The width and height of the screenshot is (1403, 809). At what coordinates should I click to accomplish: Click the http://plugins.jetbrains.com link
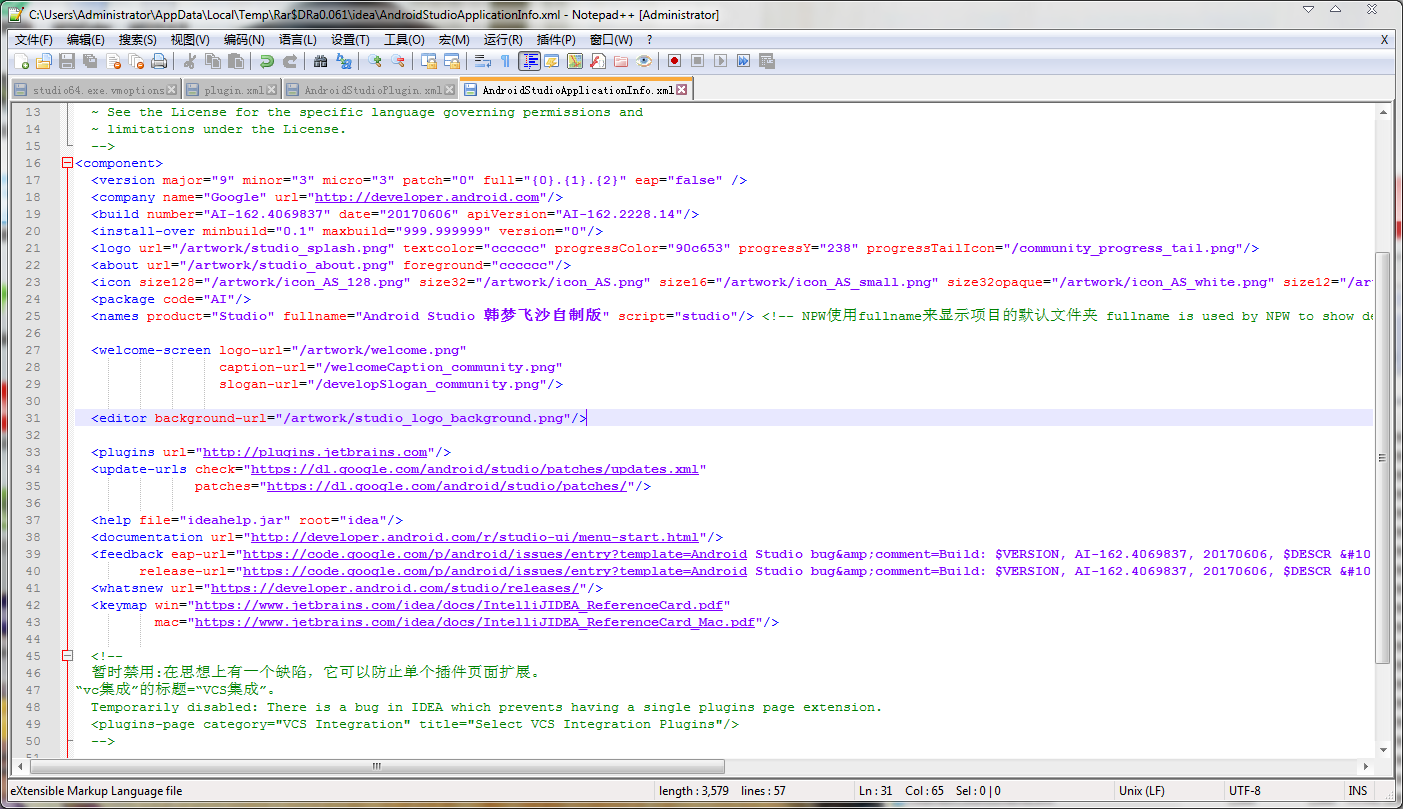315,452
